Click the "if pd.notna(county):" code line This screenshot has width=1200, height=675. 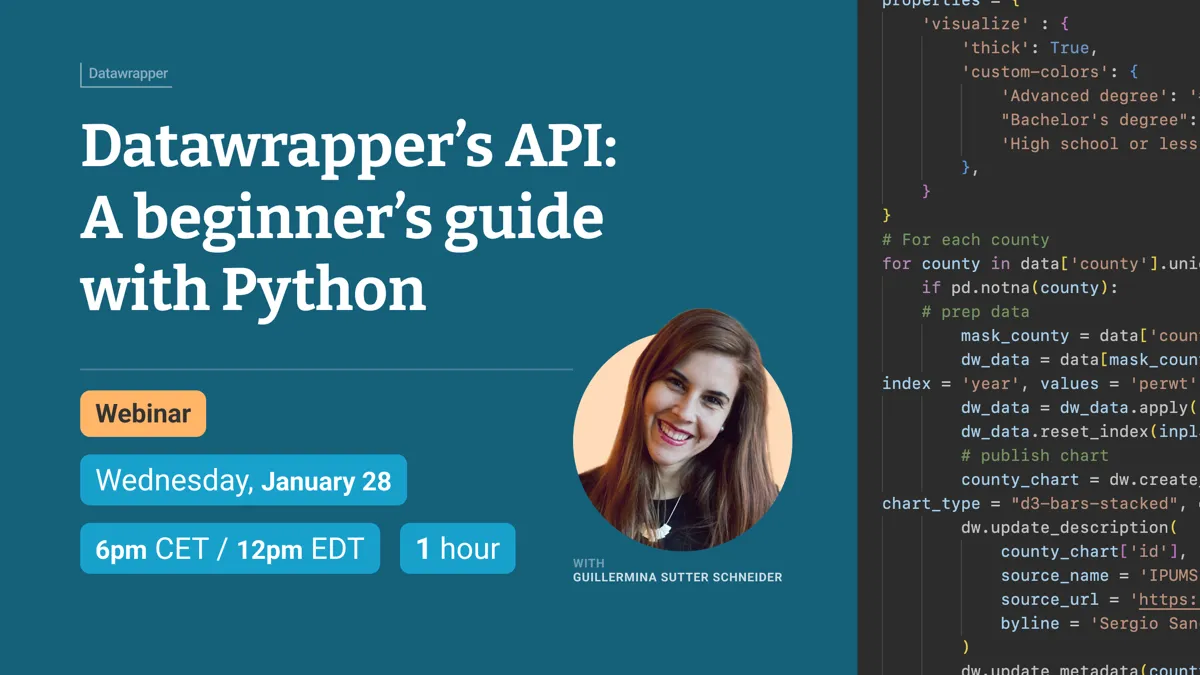(1019, 288)
